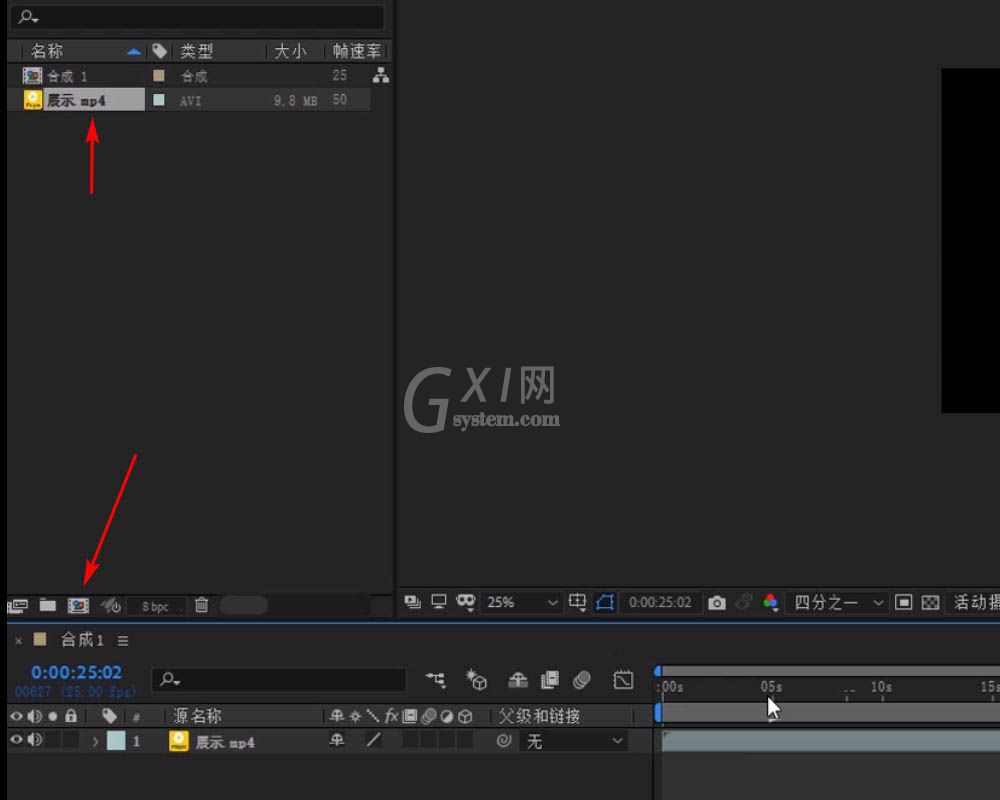Take a snapshot with the camera icon
The height and width of the screenshot is (800, 1000).
click(717, 602)
